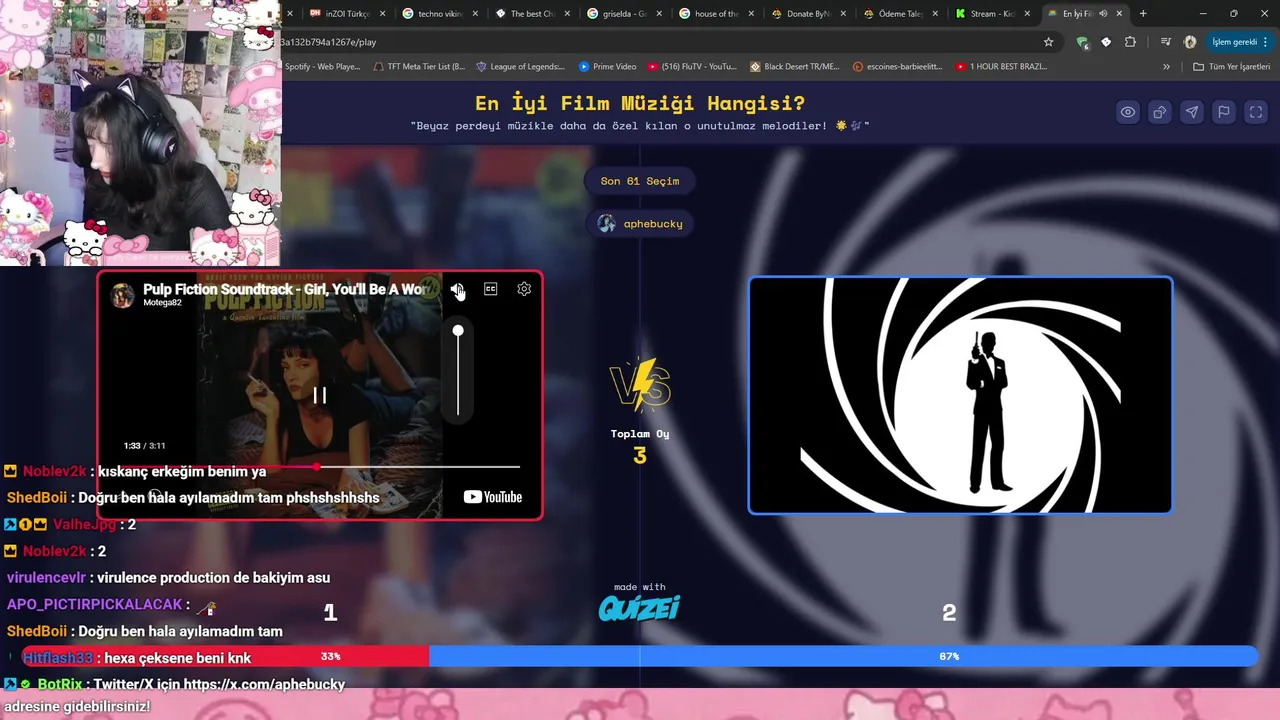The image size is (1280, 720).
Task: Open 'Tüm Yer İşaretleri' bookmarks folder
Action: (1232, 67)
